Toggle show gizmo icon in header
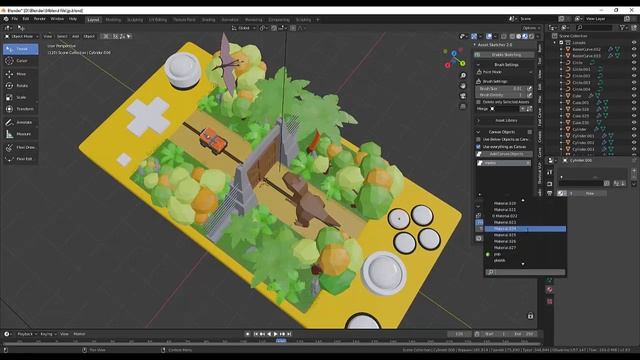The height and width of the screenshot is (360, 640). [474, 36]
